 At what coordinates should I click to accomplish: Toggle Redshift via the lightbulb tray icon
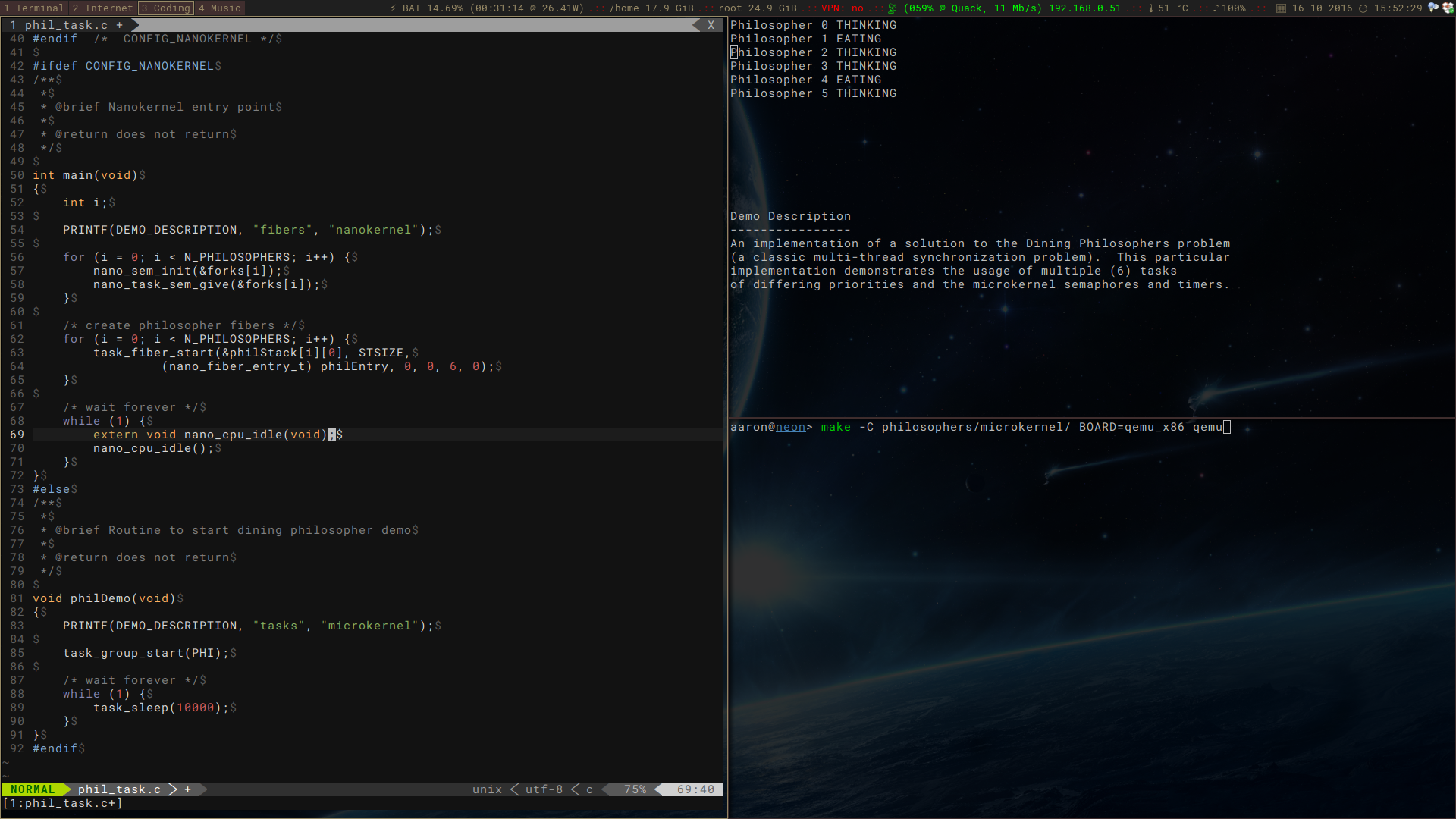[x=1432, y=8]
